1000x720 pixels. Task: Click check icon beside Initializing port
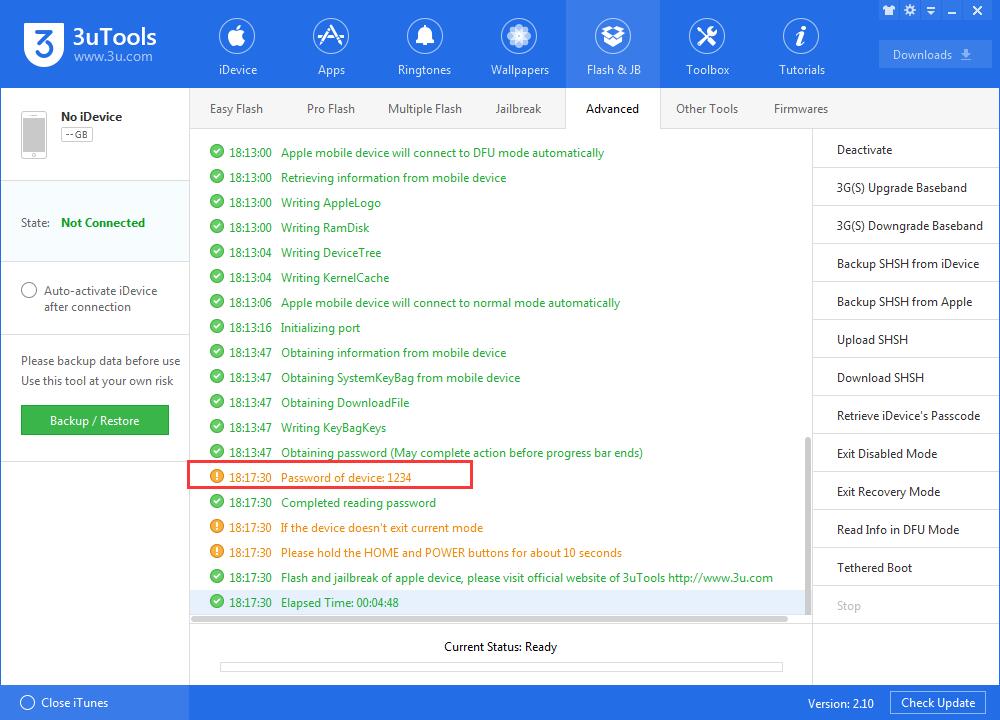click(x=217, y=327)
